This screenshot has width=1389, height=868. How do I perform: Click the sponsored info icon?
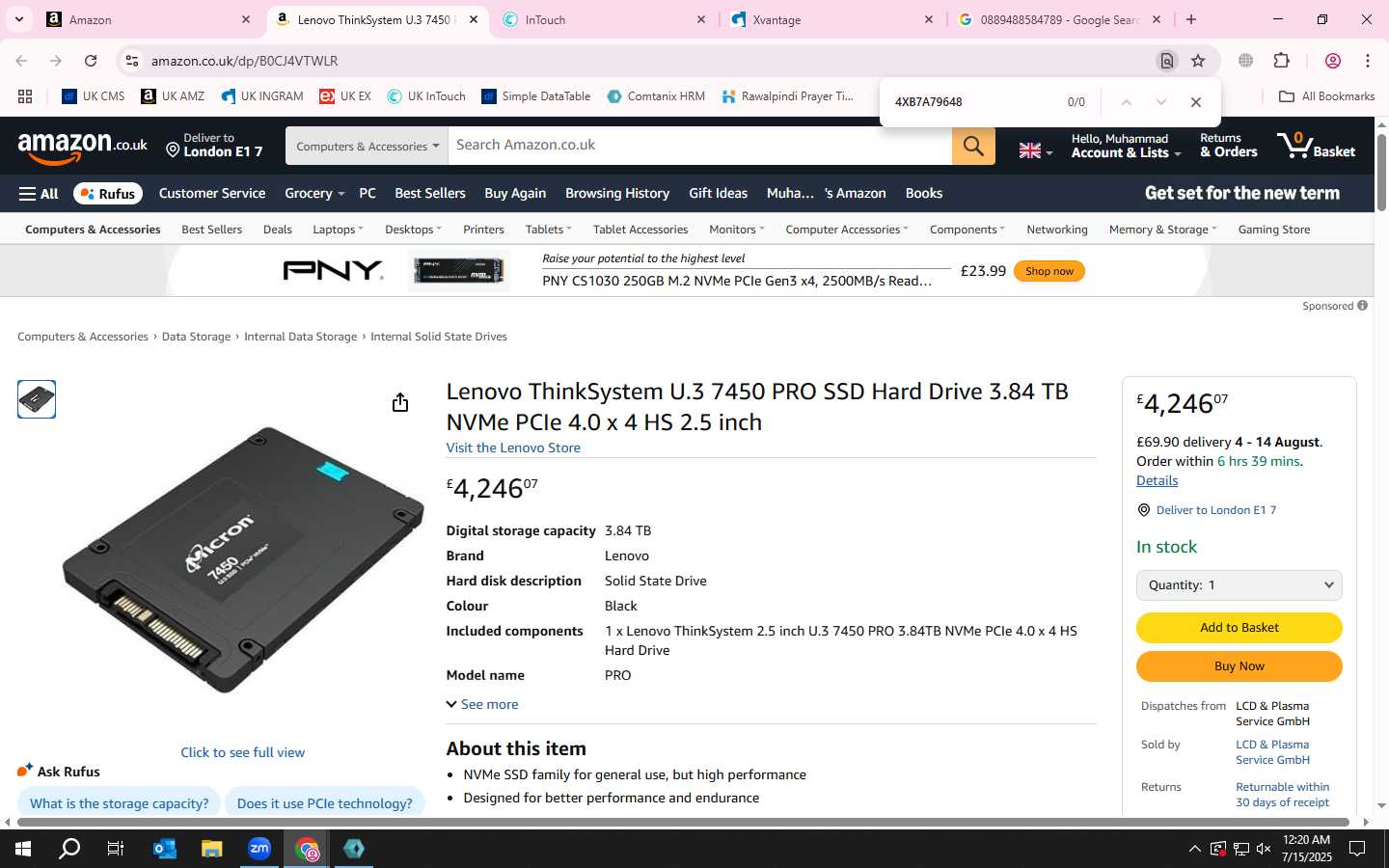(1363, 306)
